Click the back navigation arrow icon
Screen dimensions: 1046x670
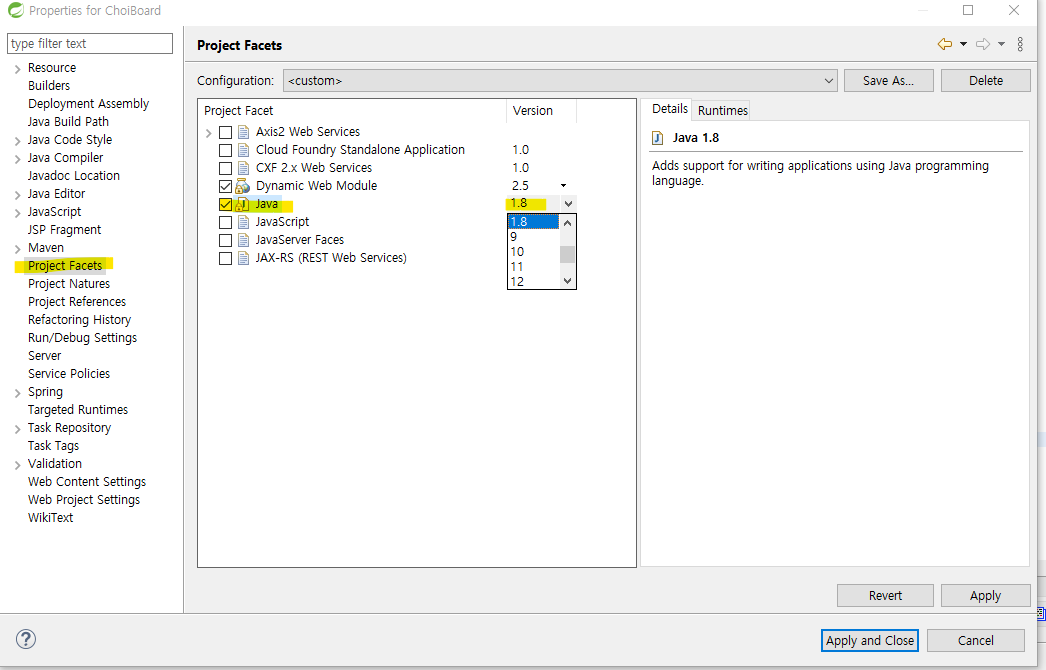coord(945,44)
